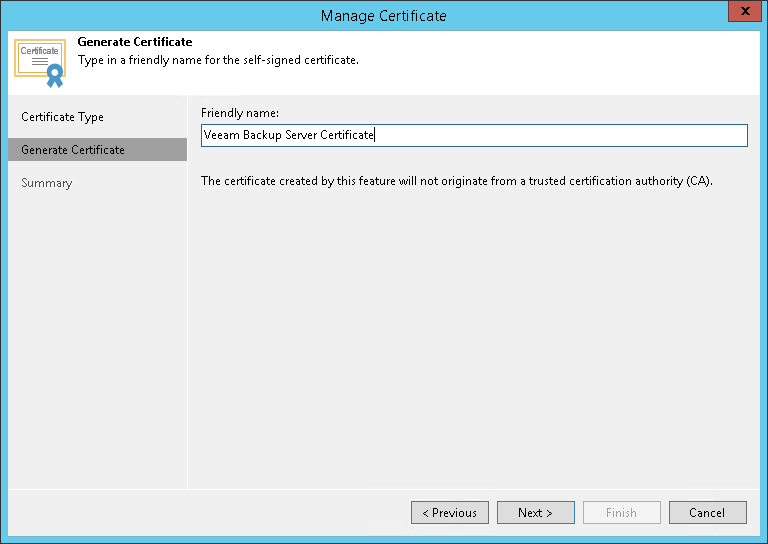Click the trusted certification authority notice
The width and height of the screenshot is (768, 544).
click(456, 181)
